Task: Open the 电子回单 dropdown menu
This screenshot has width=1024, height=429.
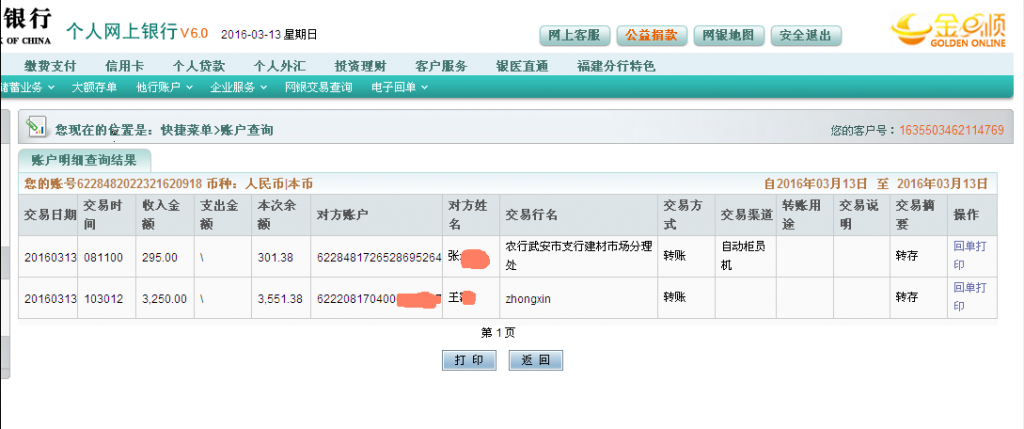Action: tap(399, 87)
